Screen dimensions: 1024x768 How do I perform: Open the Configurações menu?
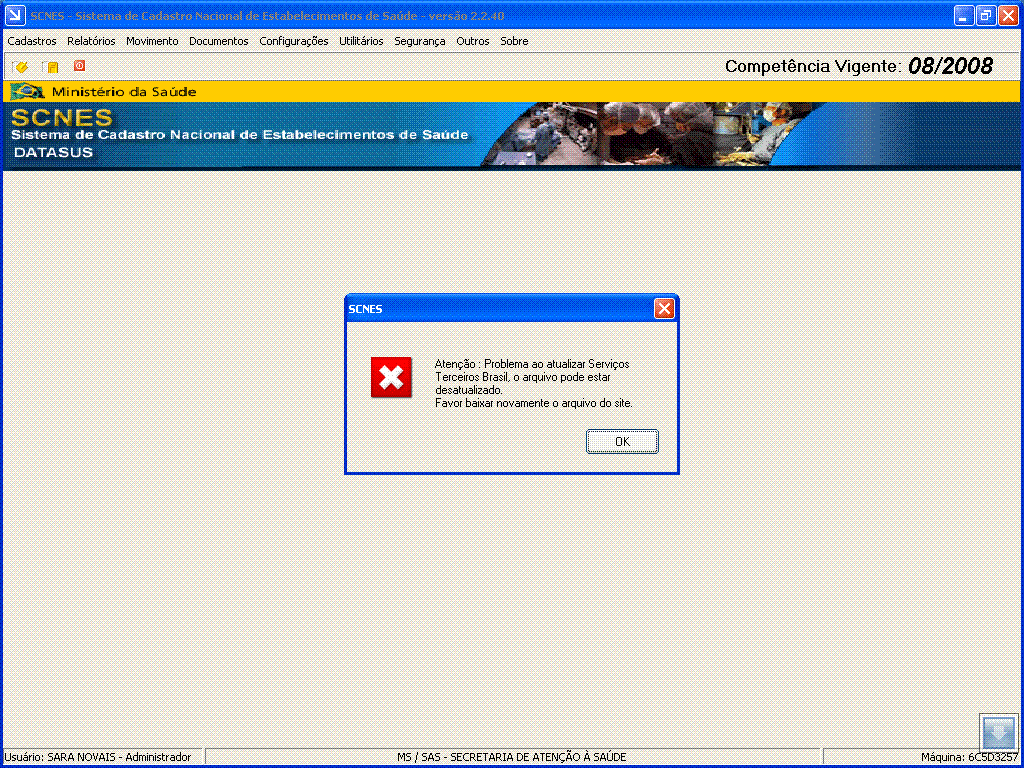pos(292,41)
